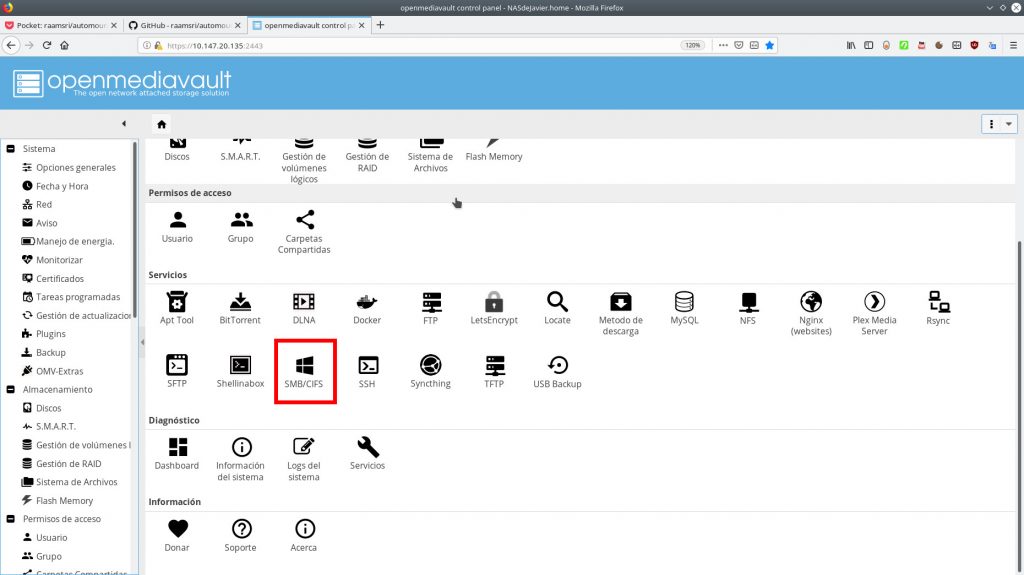Screen dimensions: 1024x575
Task: Open the MySQL service icon
Action: 684,308
